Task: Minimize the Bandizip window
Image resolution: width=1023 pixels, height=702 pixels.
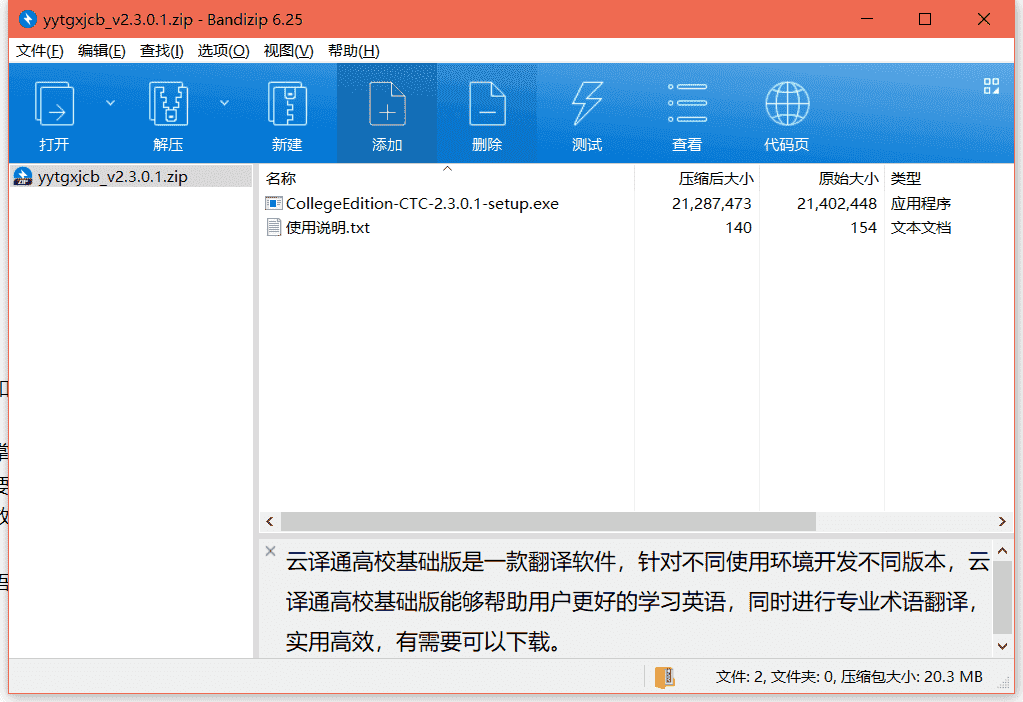Action: coord(867,19)
